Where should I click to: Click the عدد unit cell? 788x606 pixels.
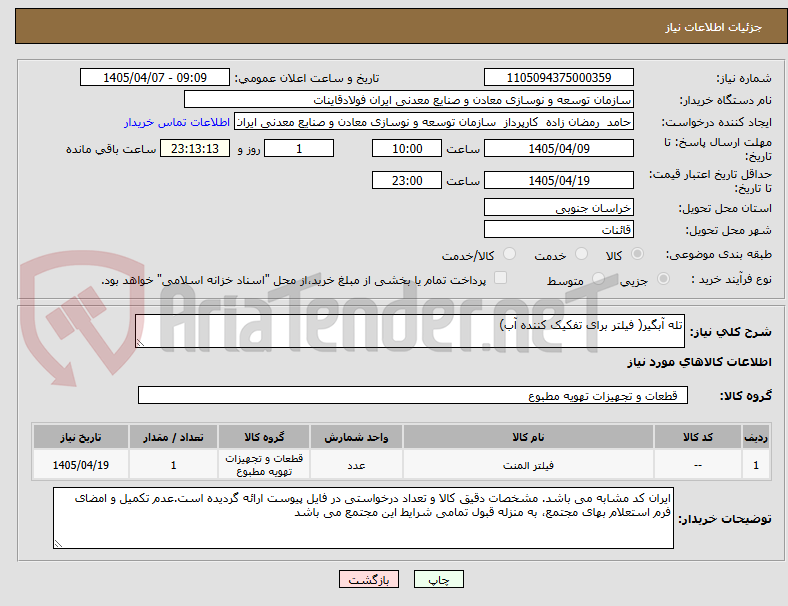pyautogui.click(x=356, y=465)
